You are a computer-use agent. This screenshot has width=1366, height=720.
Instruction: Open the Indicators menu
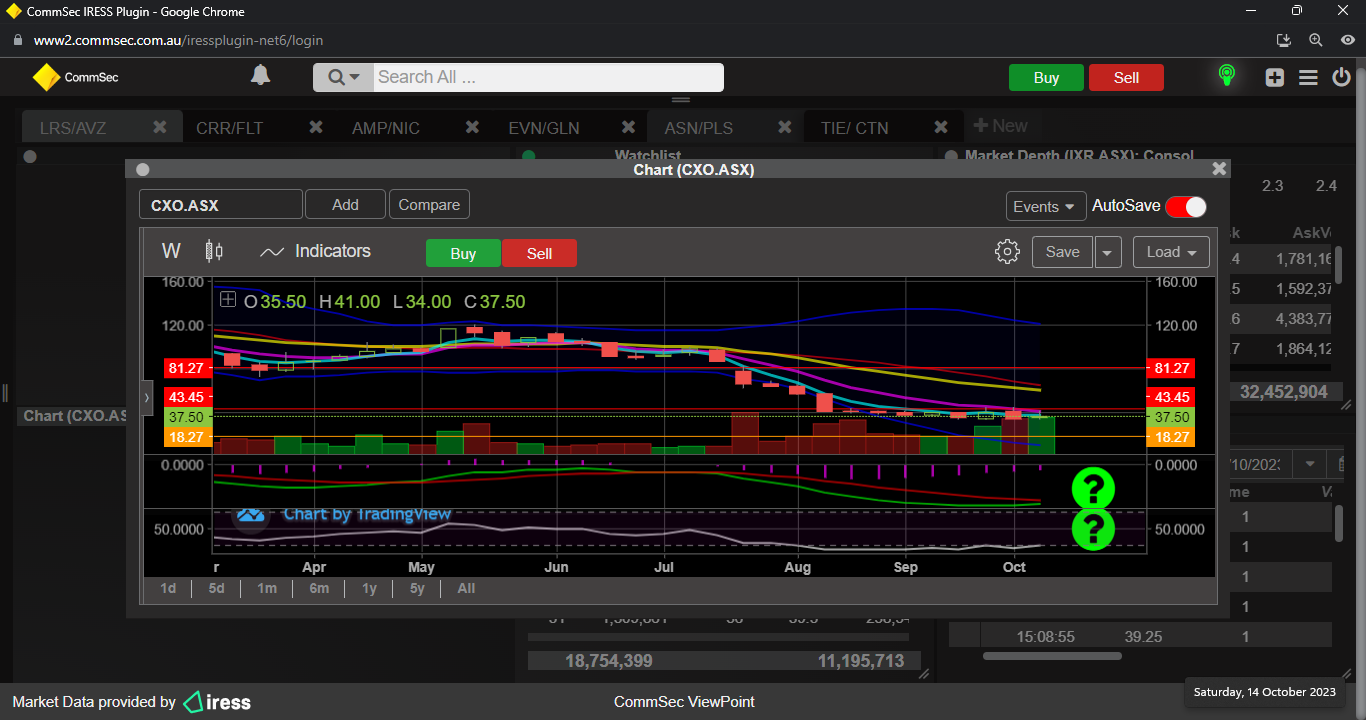(314, 252)
